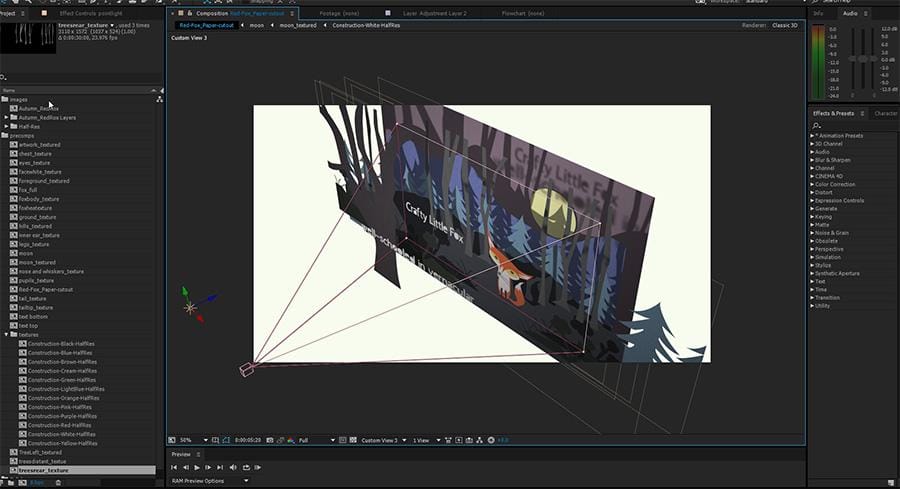Toggle the Mute Audio speaker icon

point(233,468)
